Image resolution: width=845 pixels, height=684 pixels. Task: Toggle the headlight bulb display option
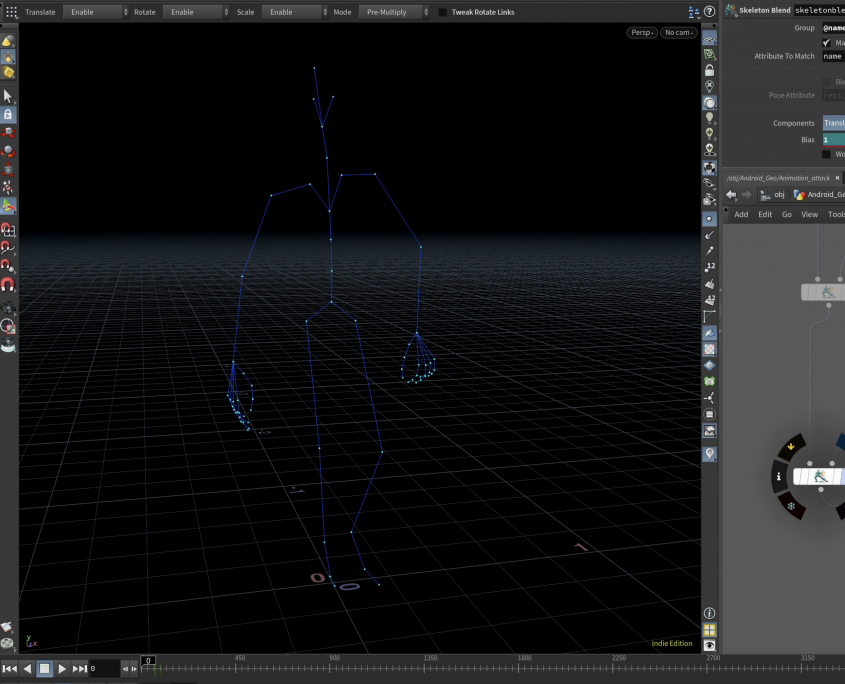coord(710,118)
